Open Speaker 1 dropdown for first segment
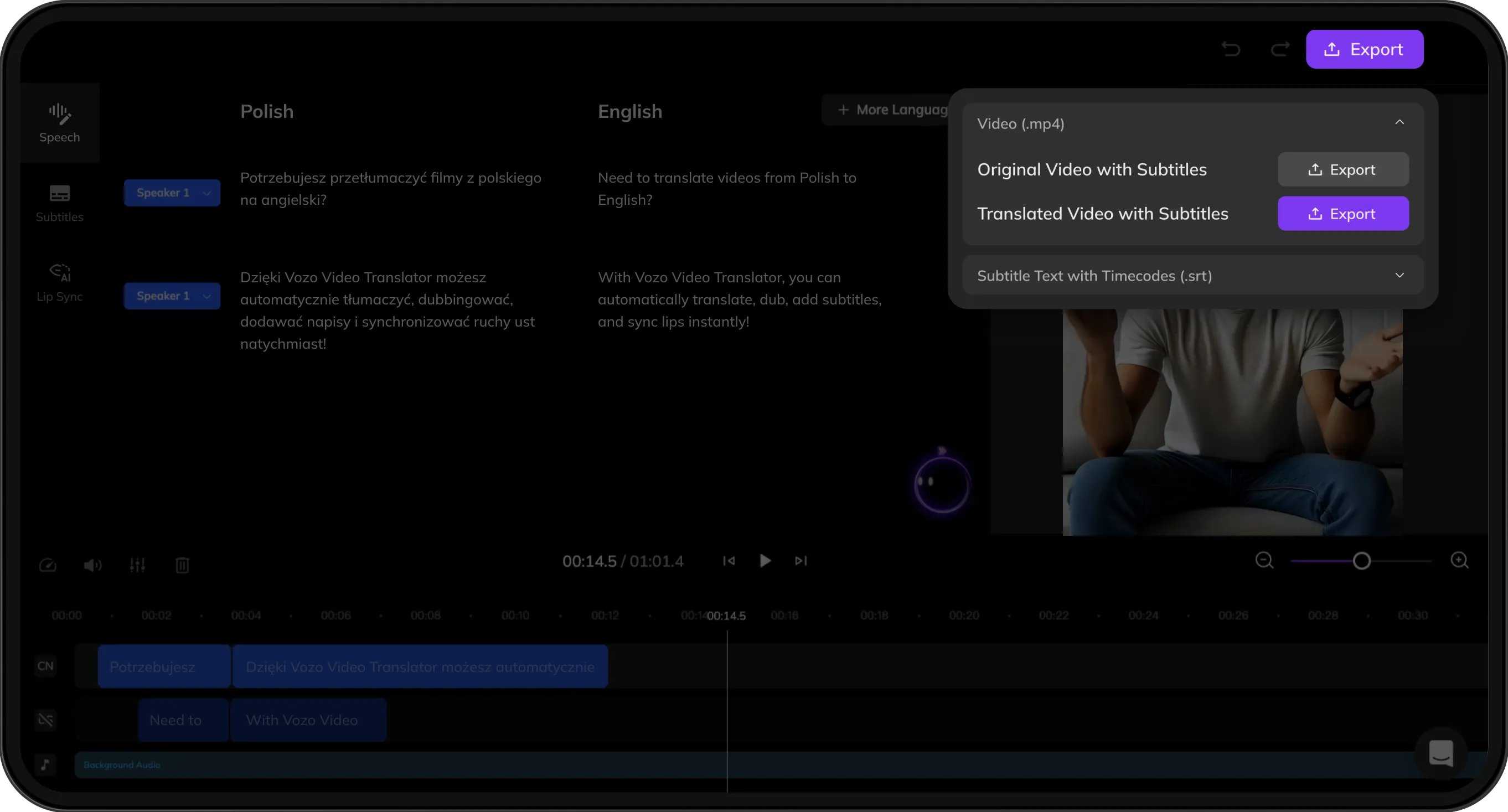 172,193
